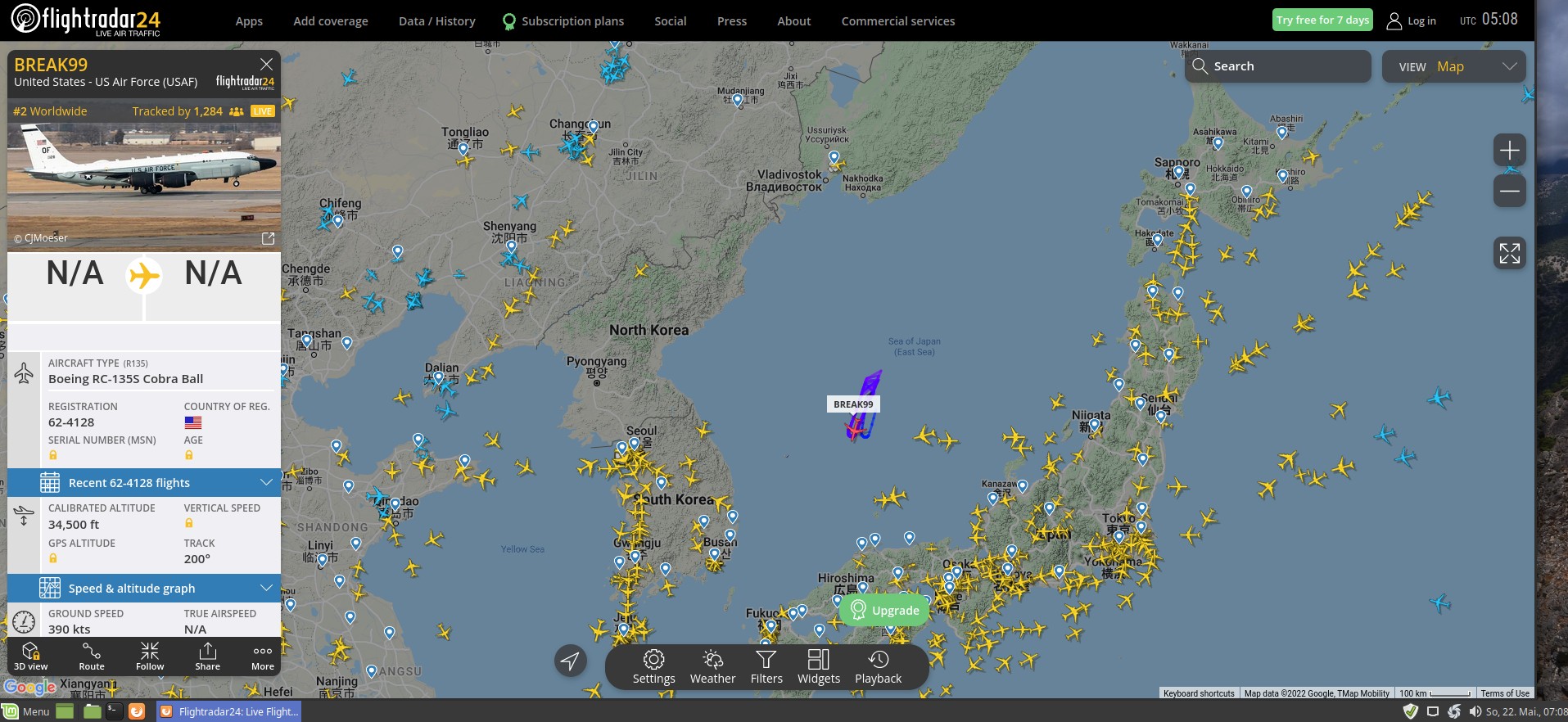The width and height of the screenshot is (1568, 722).
Task: Open flight Playback
Action: pos(878,667)
